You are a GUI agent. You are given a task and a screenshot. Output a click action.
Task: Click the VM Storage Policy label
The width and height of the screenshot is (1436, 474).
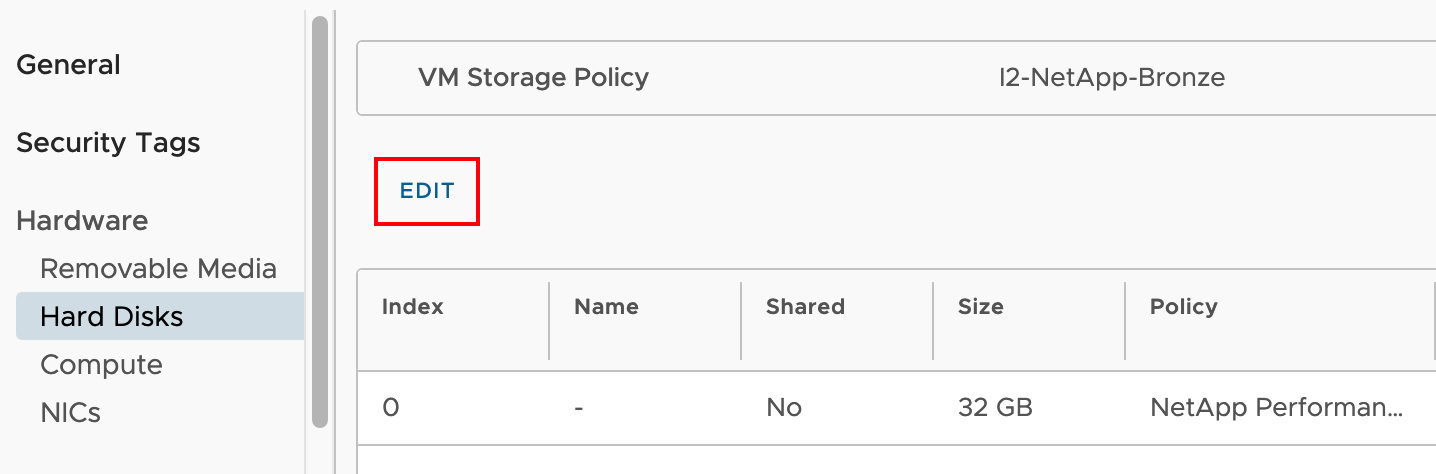533,77
